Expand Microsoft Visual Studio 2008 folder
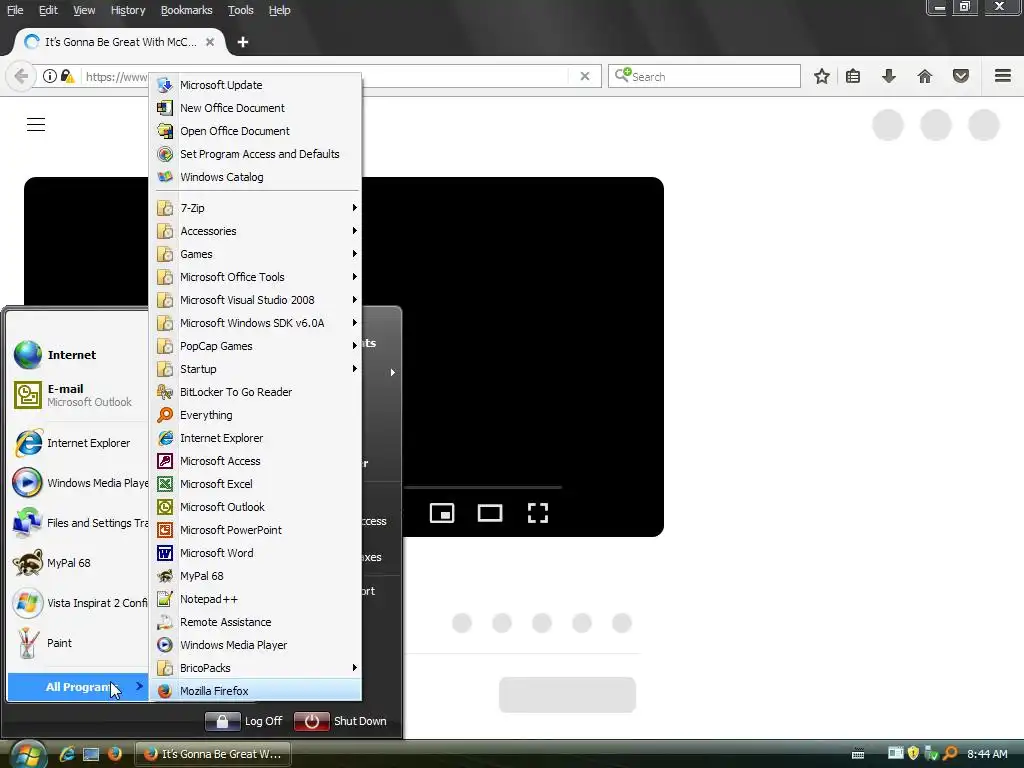1024x768 pixels. click(x=255, y=300)
